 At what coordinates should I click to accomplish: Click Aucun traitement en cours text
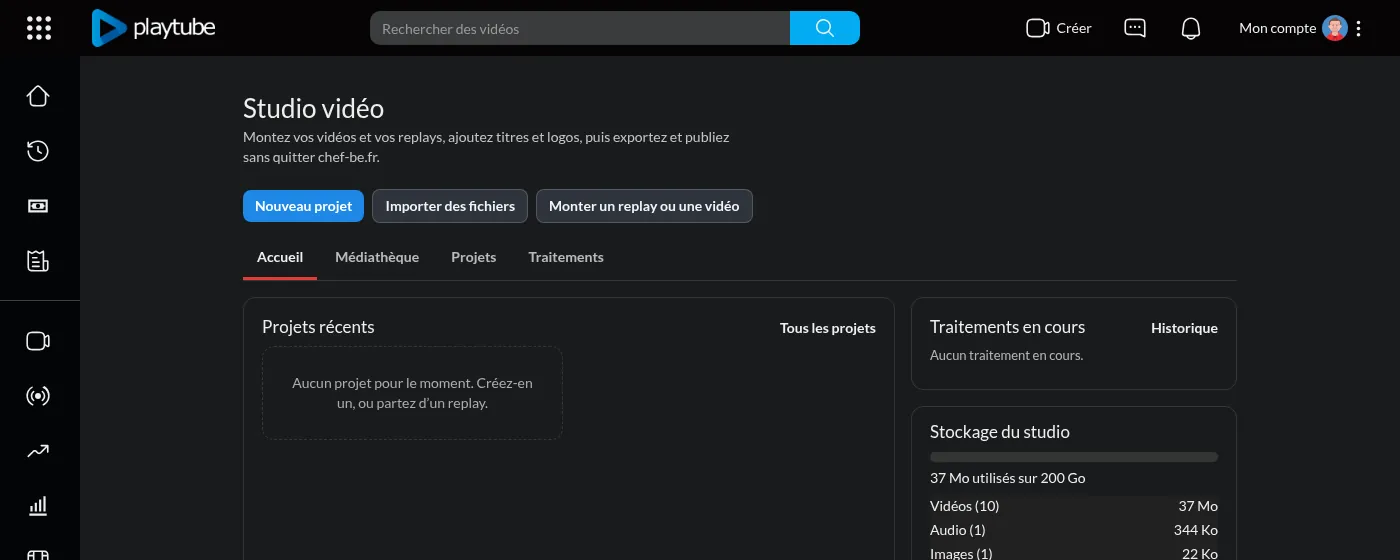(1006, 355)
